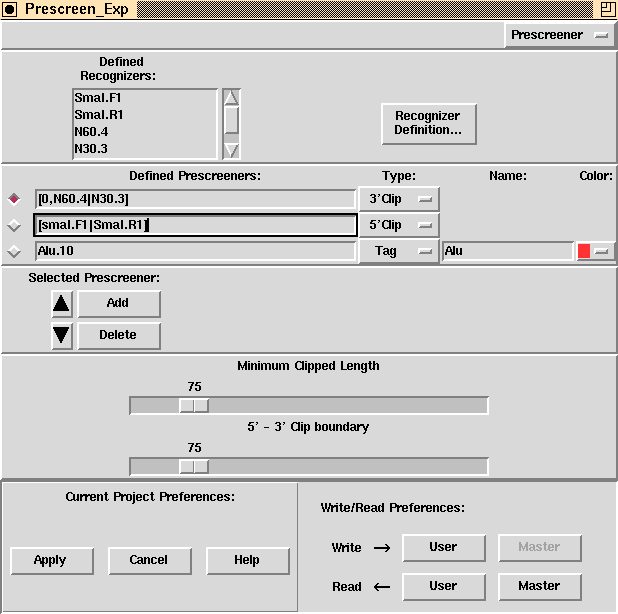618x614 pixels.
Task: Click the Recognizer Definition button
Action: [x=428, y=123]
